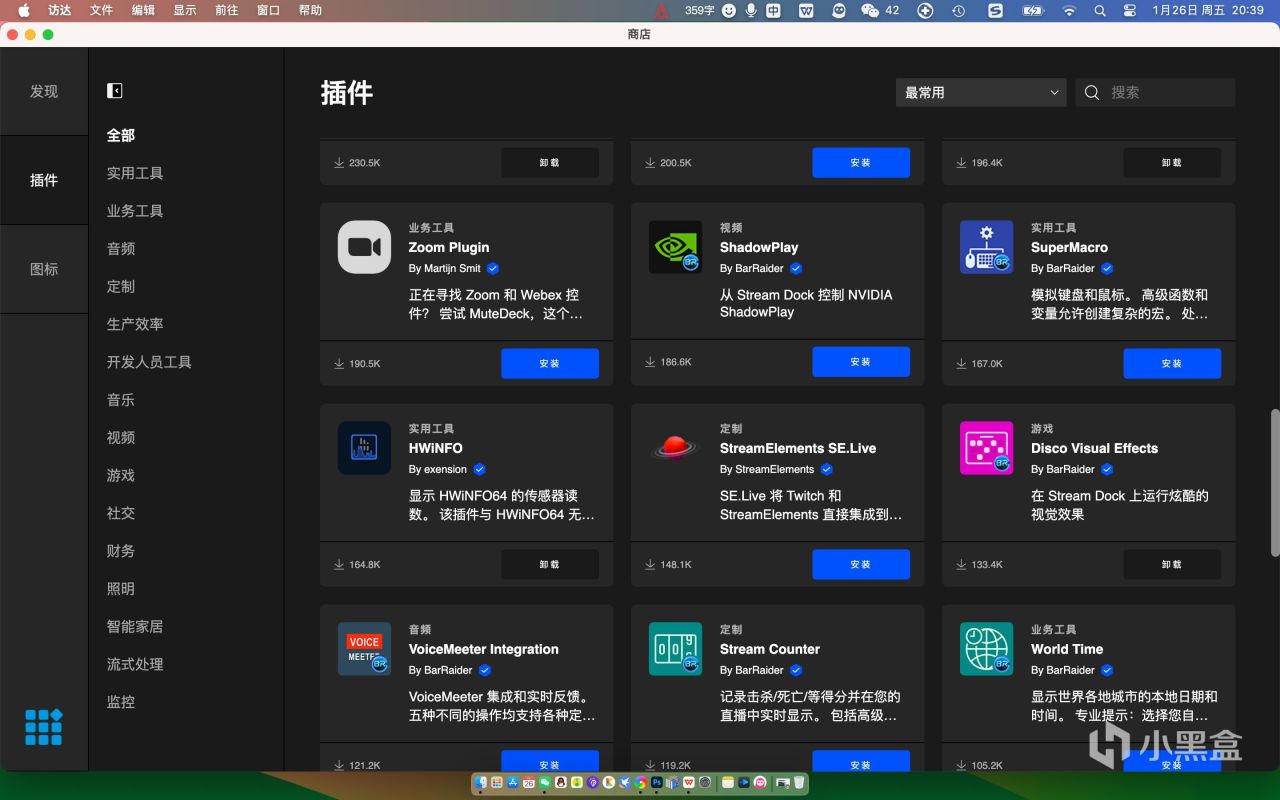This screenshot has height=800, width=1280.
Task: Open the Stream Counter icon
Action: point(675,649)
